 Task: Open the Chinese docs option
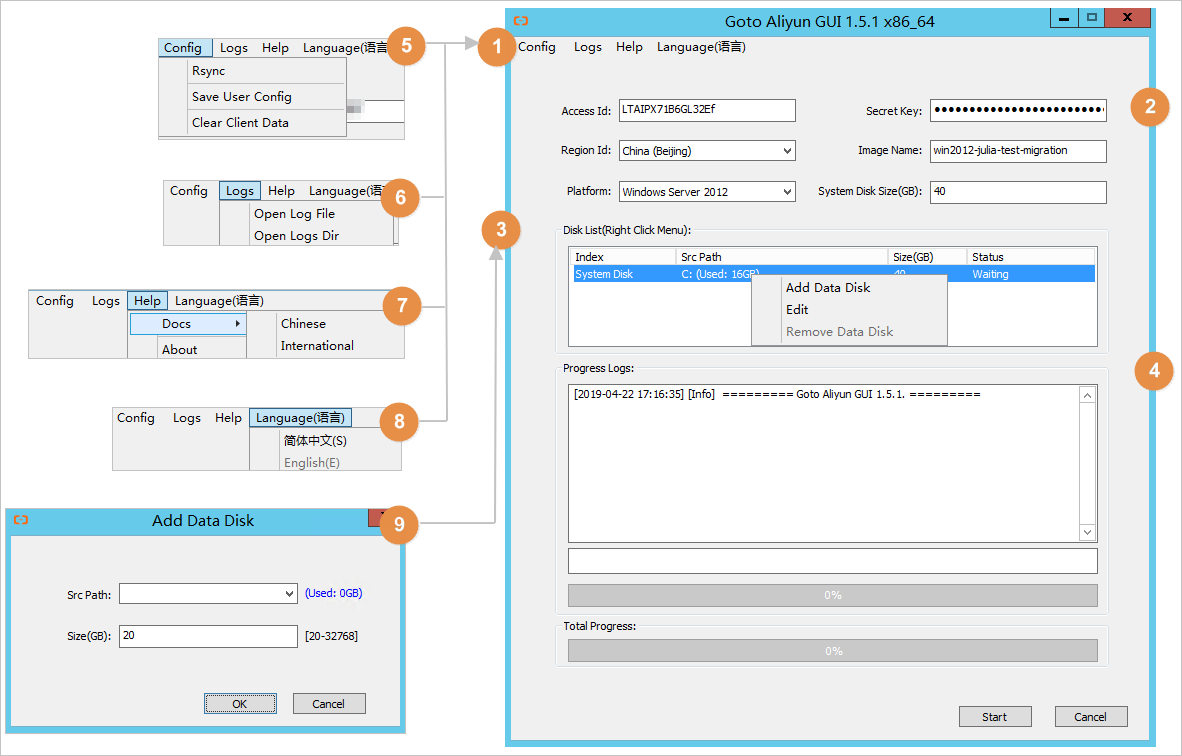point(303,323)
